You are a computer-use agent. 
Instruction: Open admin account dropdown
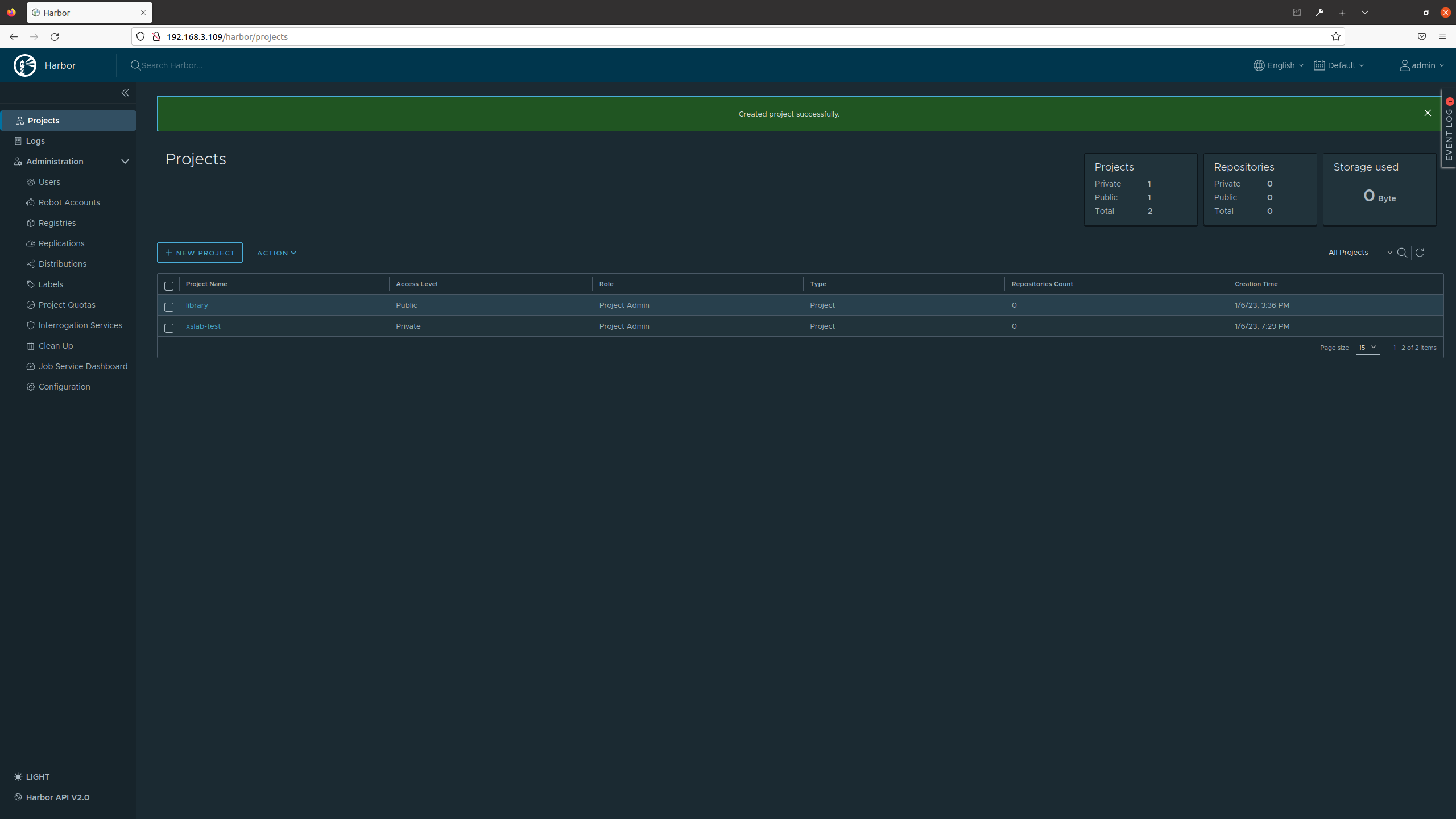click(1422, 65)
